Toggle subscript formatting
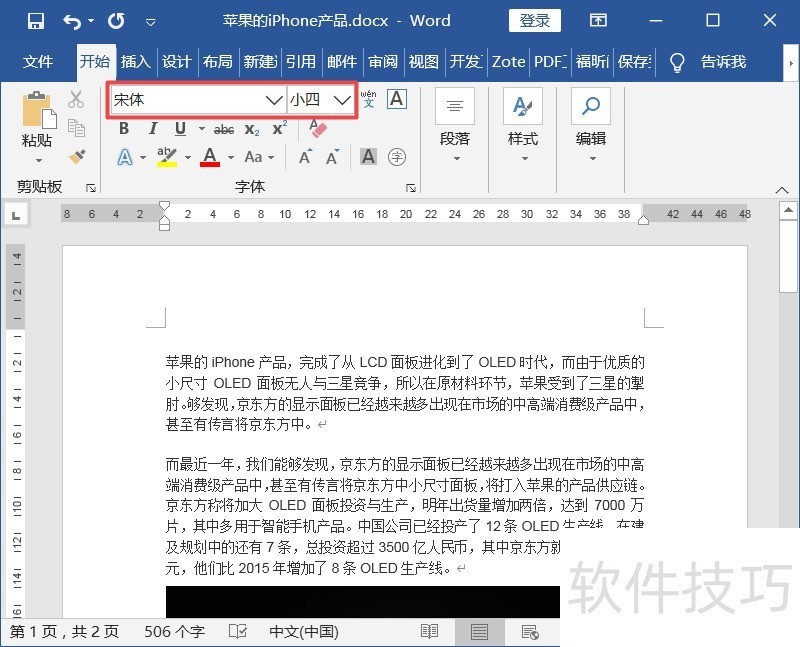 click(252, 129)
